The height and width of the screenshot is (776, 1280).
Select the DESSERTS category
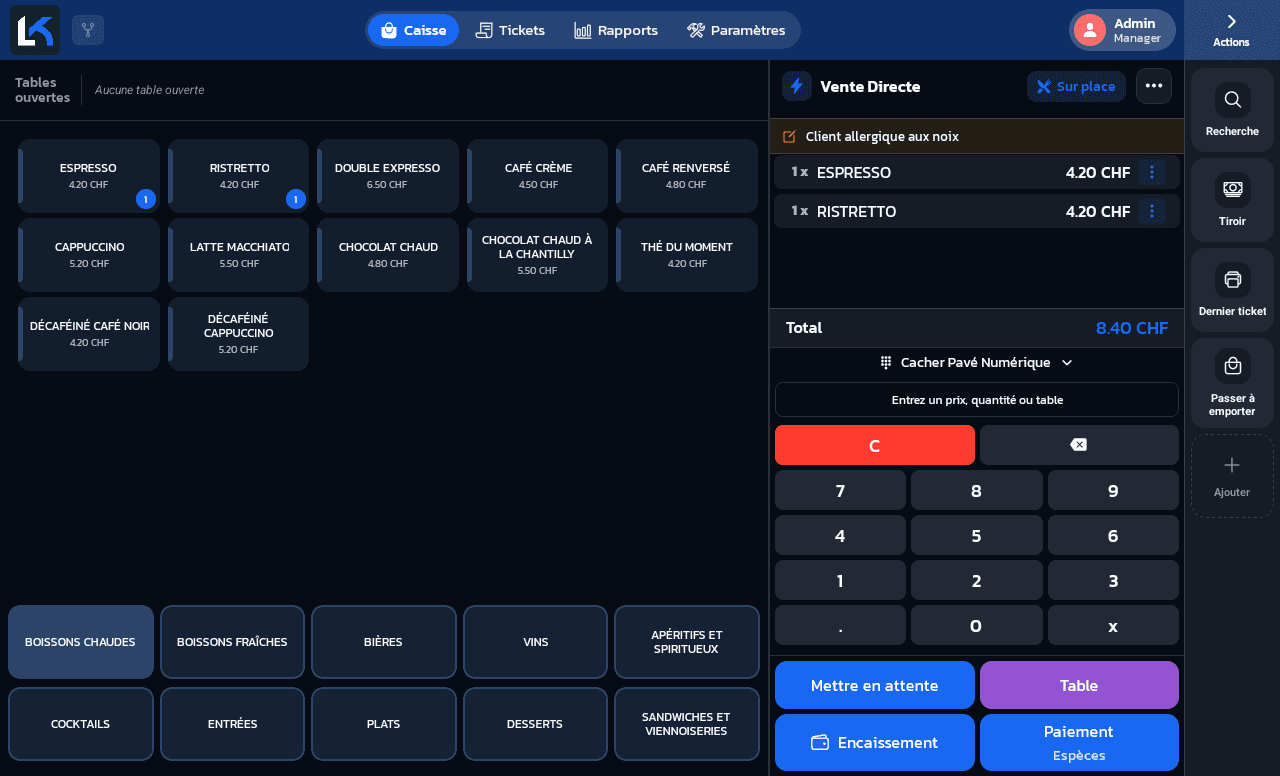click(x=536, y=724)
